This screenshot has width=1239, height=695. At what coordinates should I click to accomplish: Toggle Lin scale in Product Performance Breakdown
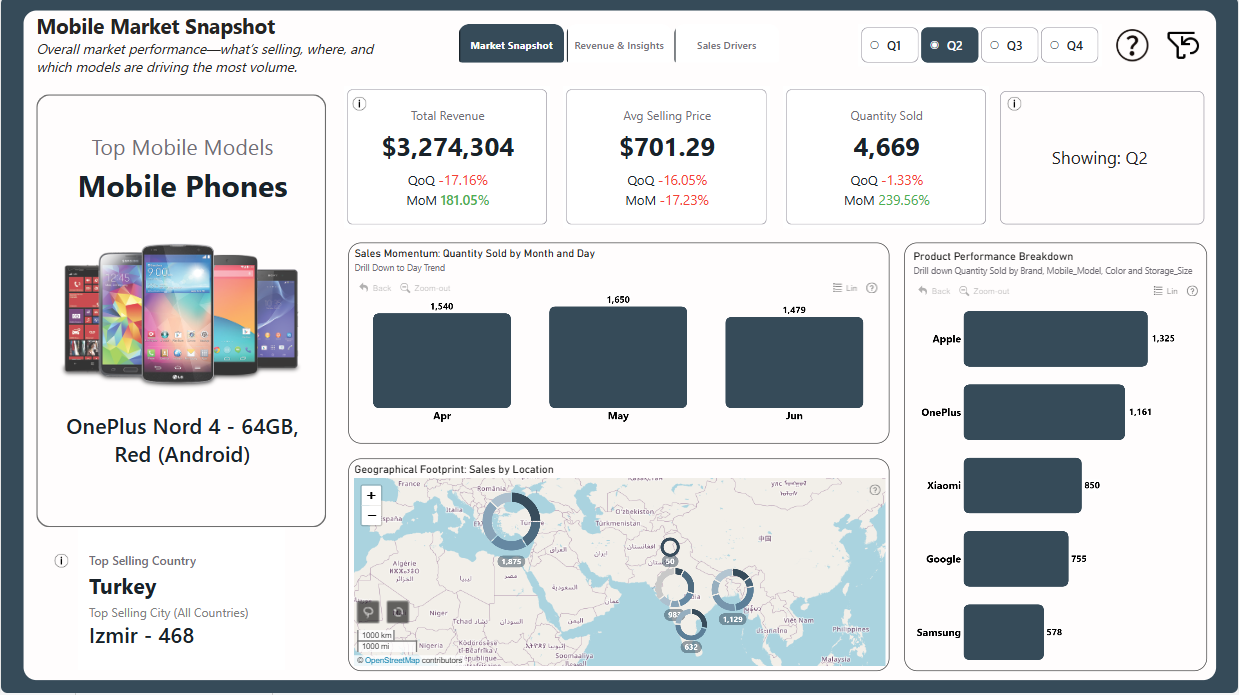tap(1166, 291)
